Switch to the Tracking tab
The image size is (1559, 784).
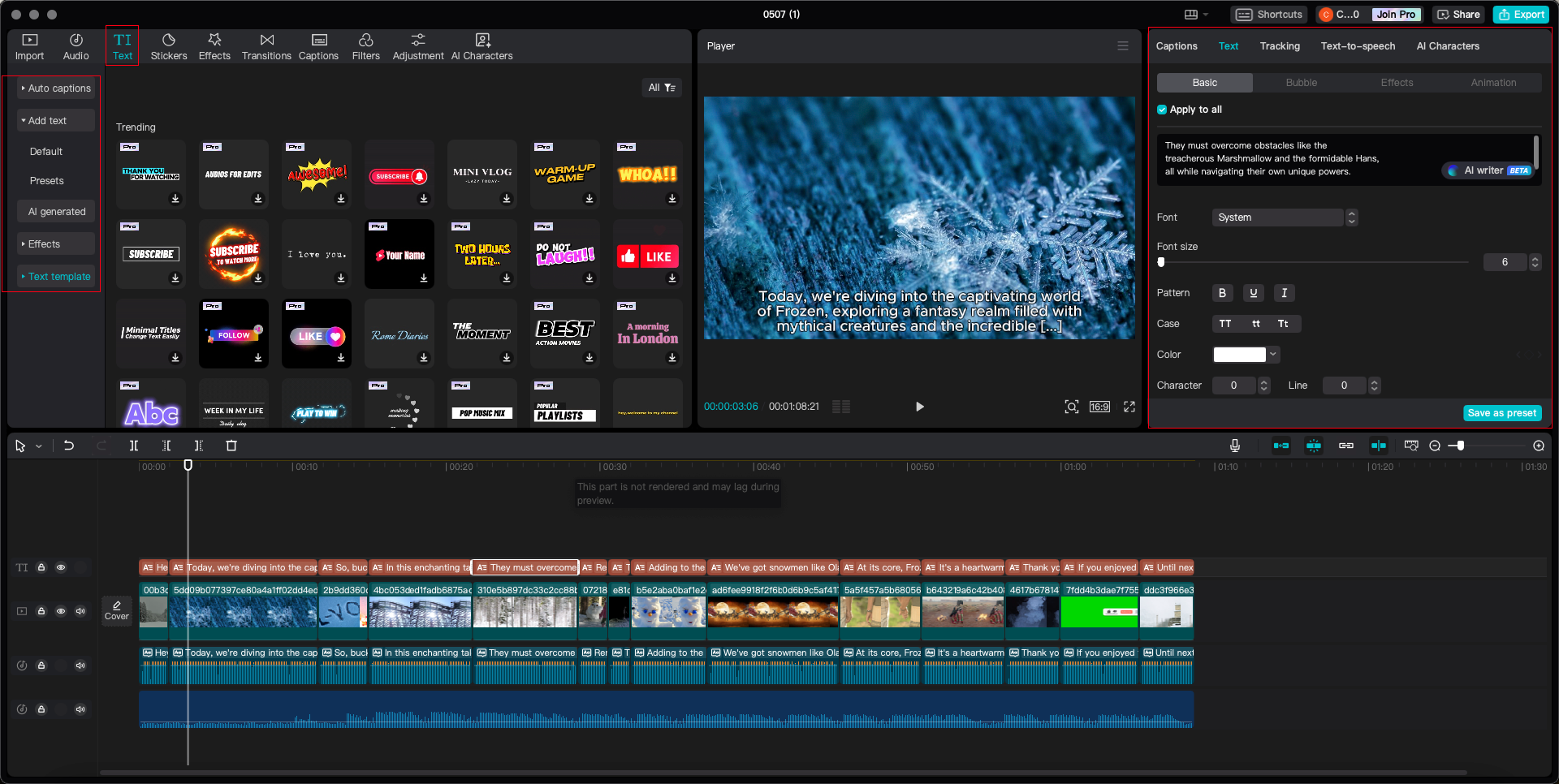click(x=1280, y=46)
